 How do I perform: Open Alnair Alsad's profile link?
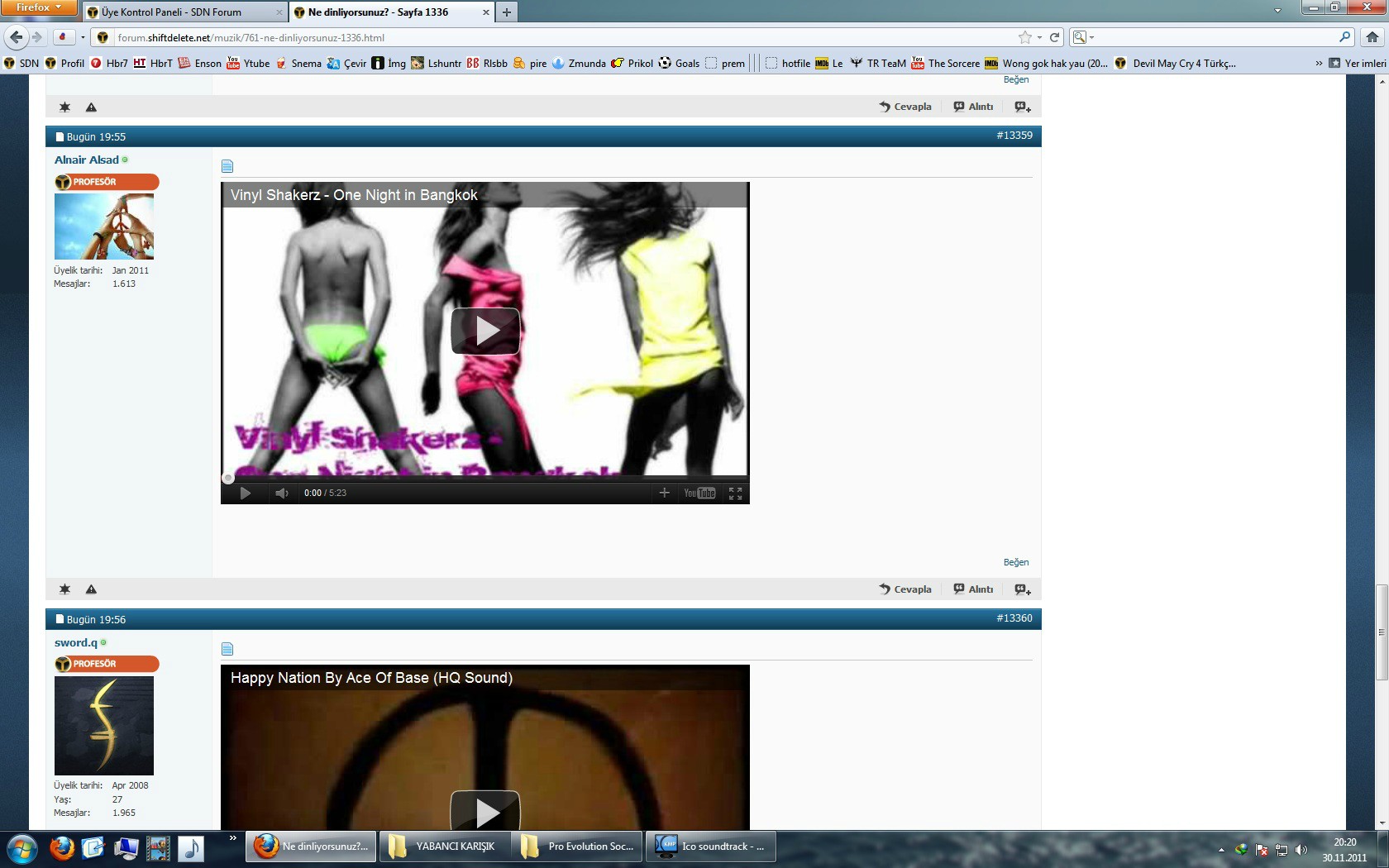[x=87, y=160]
